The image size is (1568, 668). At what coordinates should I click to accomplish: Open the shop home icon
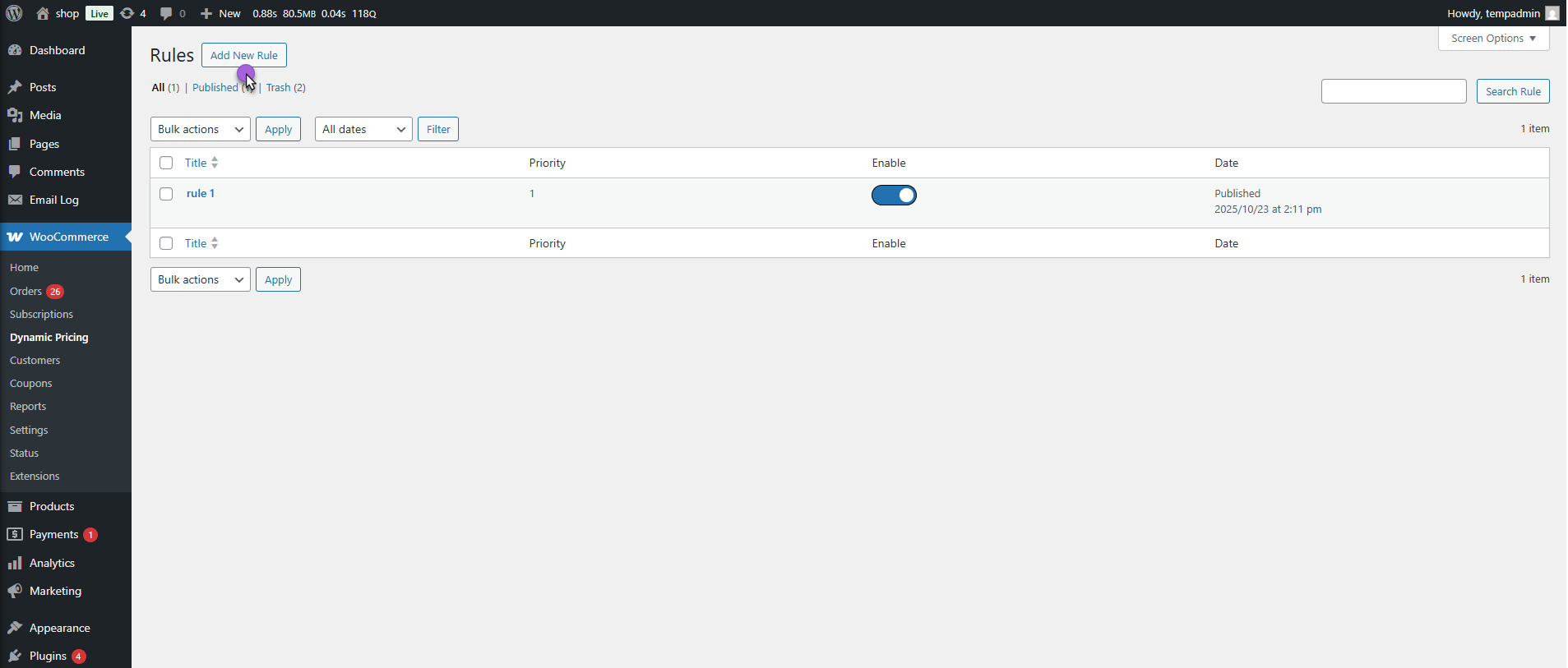pos(43,13)
